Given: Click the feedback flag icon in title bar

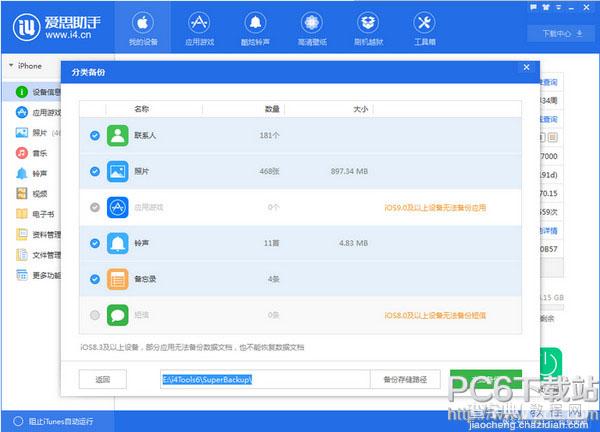Looking at the screenshot, I should [x=533, y=7].
